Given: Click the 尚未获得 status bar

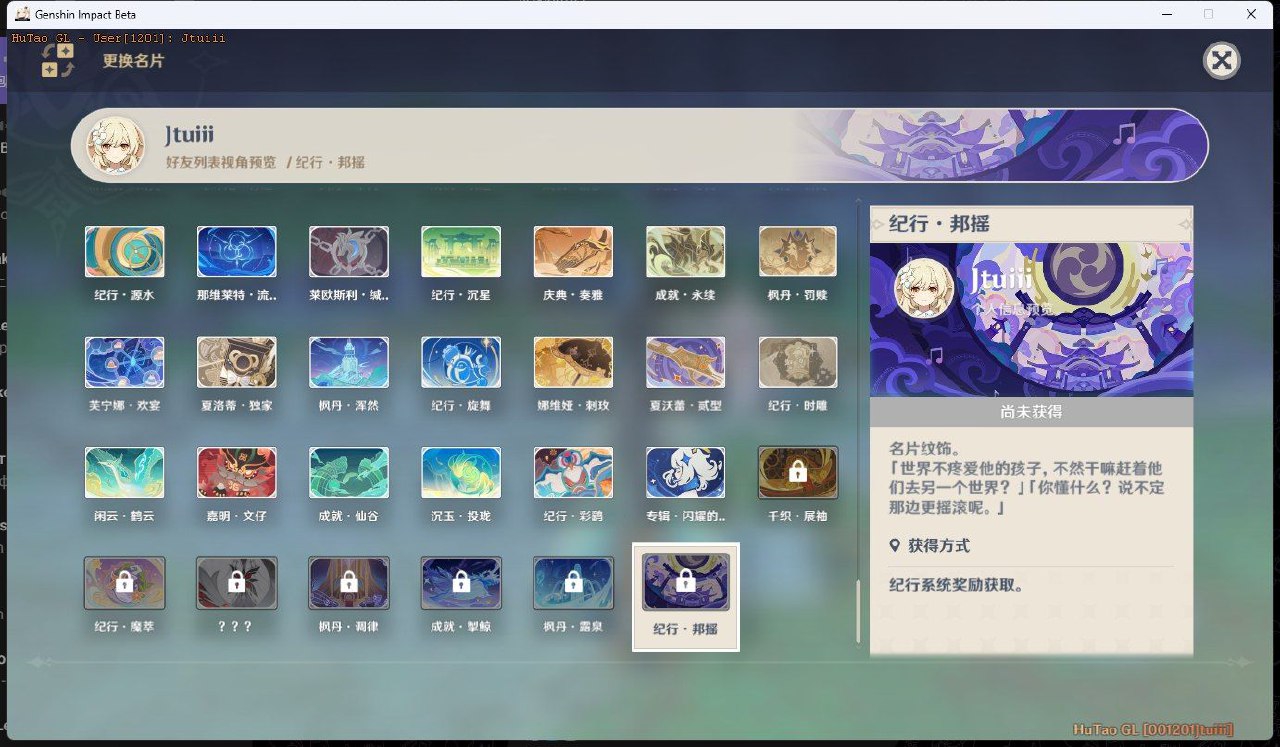Looking at the screenshot, I should point(1031,412).
